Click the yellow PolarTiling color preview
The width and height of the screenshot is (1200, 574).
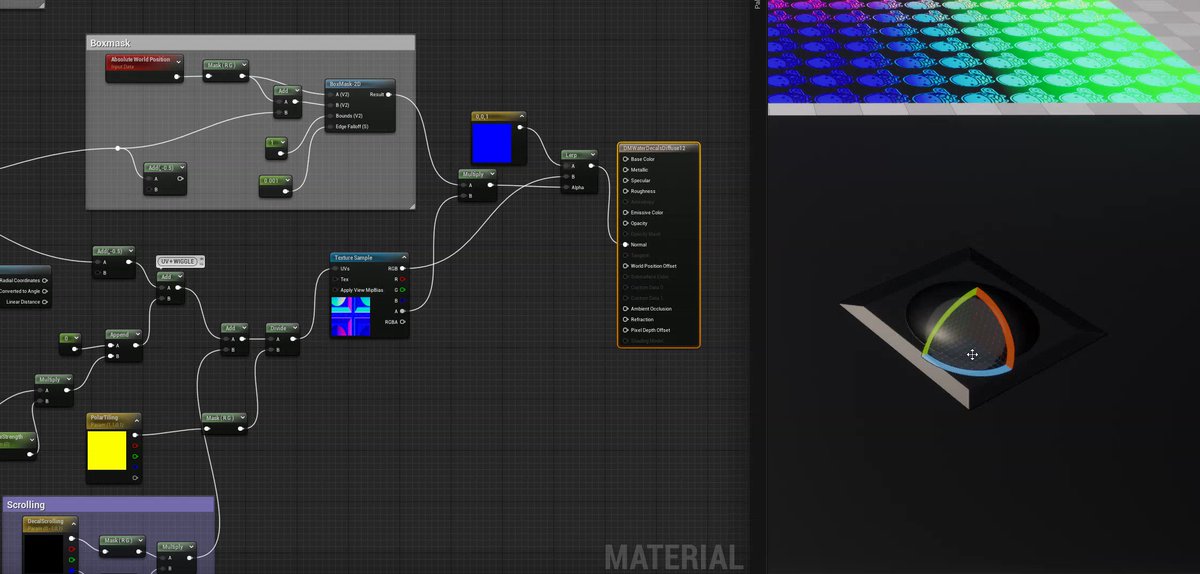click(x=108, y=450)
